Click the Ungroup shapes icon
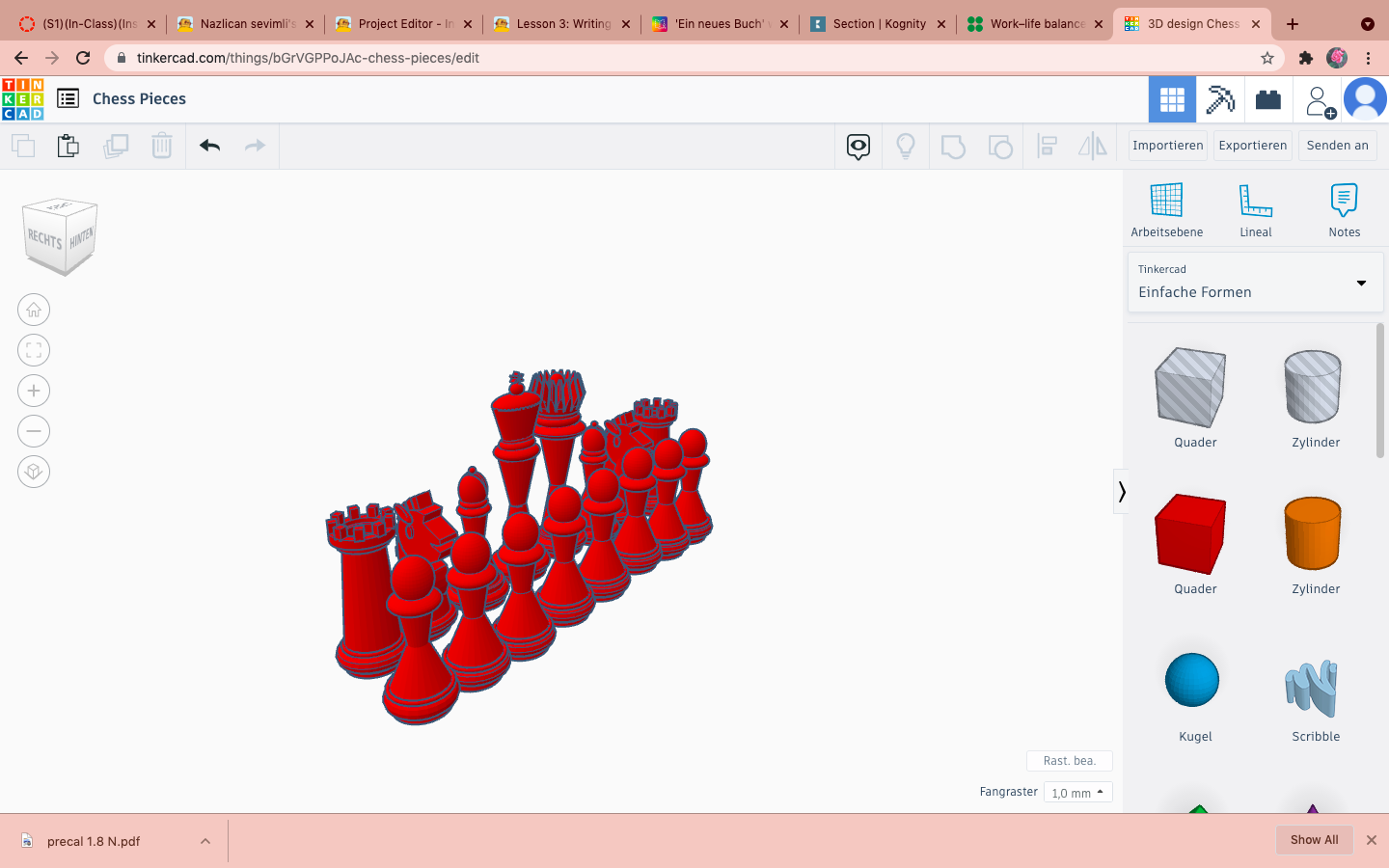The image size is (1389, 868). [x=1000, y=147]
